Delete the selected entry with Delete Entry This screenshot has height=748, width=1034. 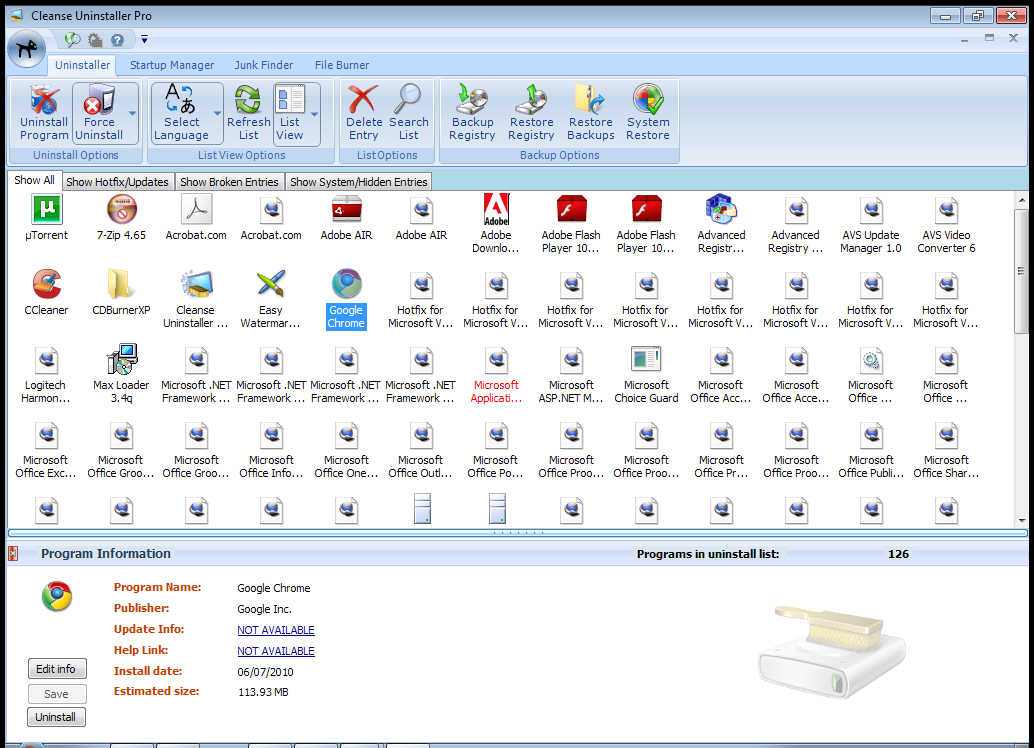point(364,113)
